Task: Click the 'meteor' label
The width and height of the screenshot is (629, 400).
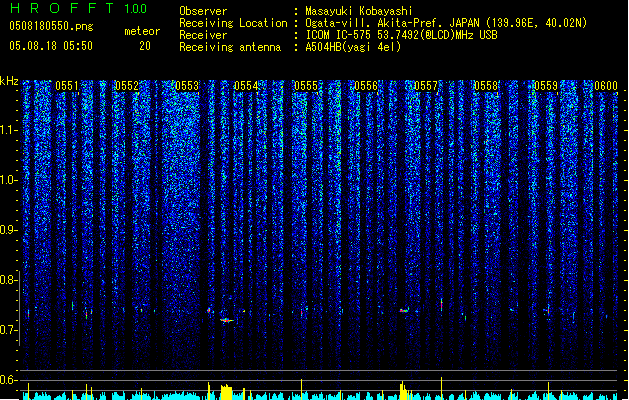Action: point(142,31)
